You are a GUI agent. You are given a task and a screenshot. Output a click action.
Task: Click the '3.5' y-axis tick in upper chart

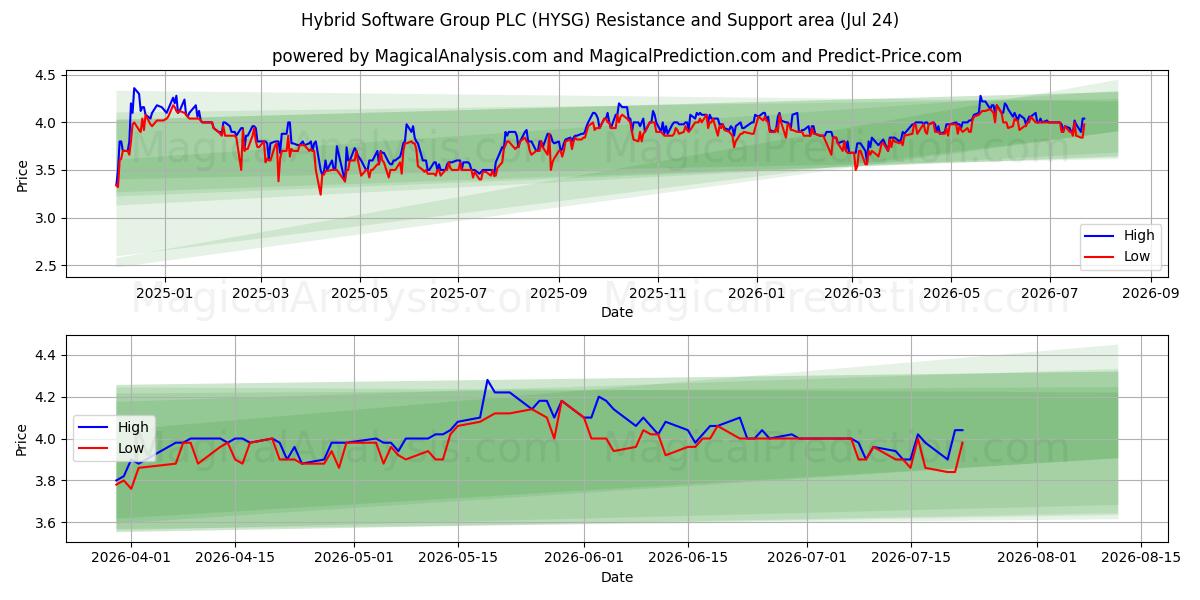[48, 171]
